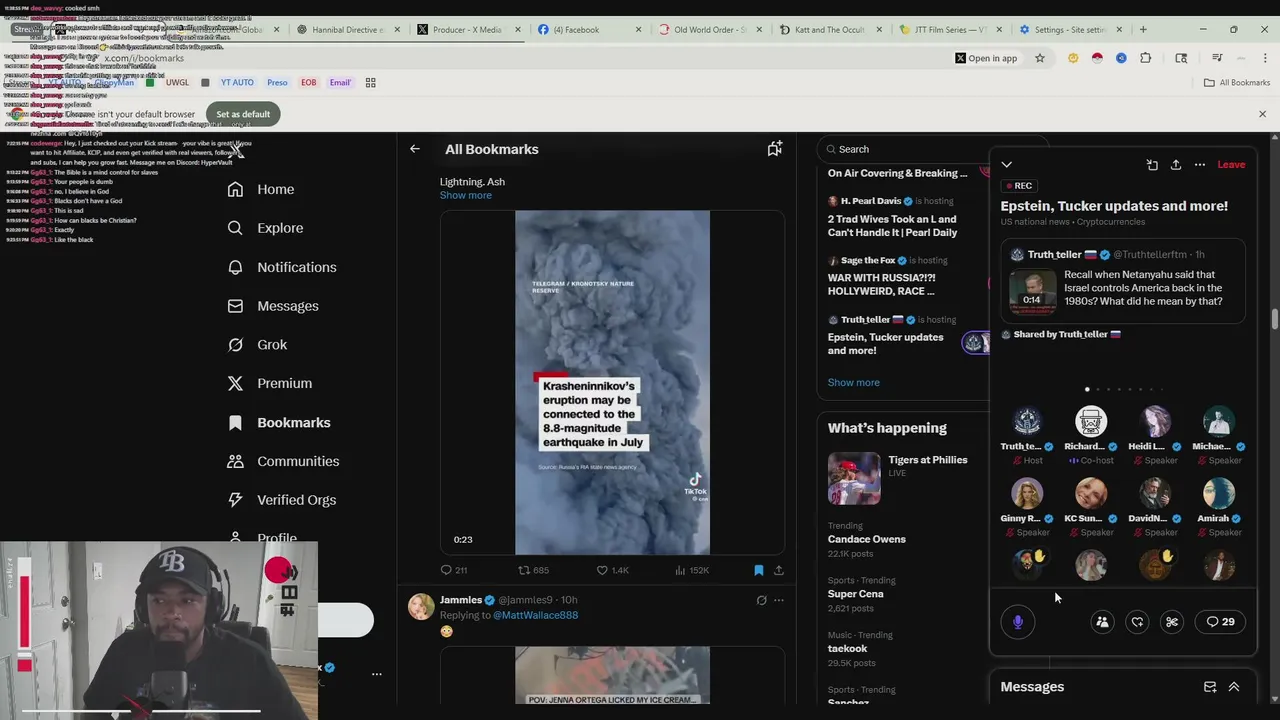Dismiss the default browser infobar
This screenshot has height=720, width=1280.
pyautogui.click(x=1262, y=114)
